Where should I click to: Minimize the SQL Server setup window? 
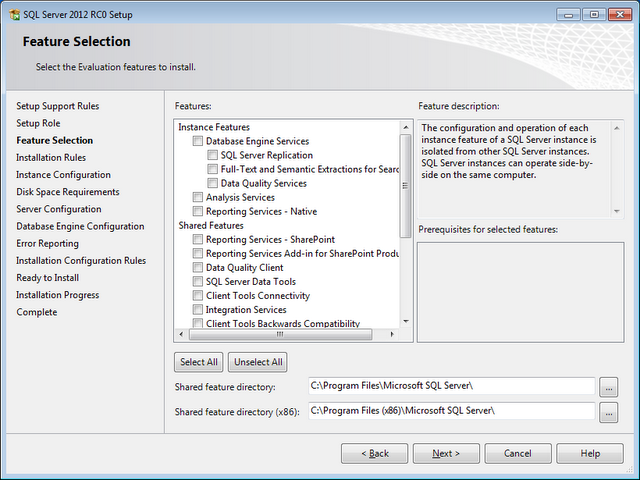569,15
